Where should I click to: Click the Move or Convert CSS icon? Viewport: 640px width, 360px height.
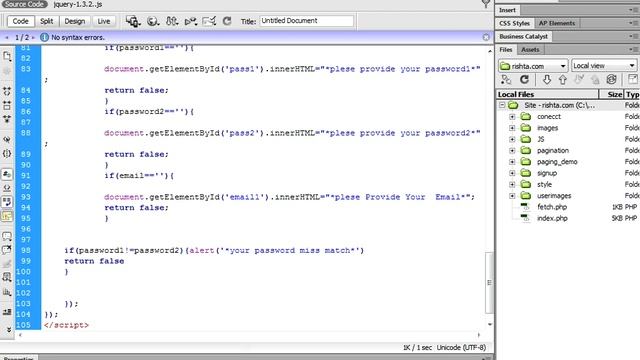pos(7,291)
